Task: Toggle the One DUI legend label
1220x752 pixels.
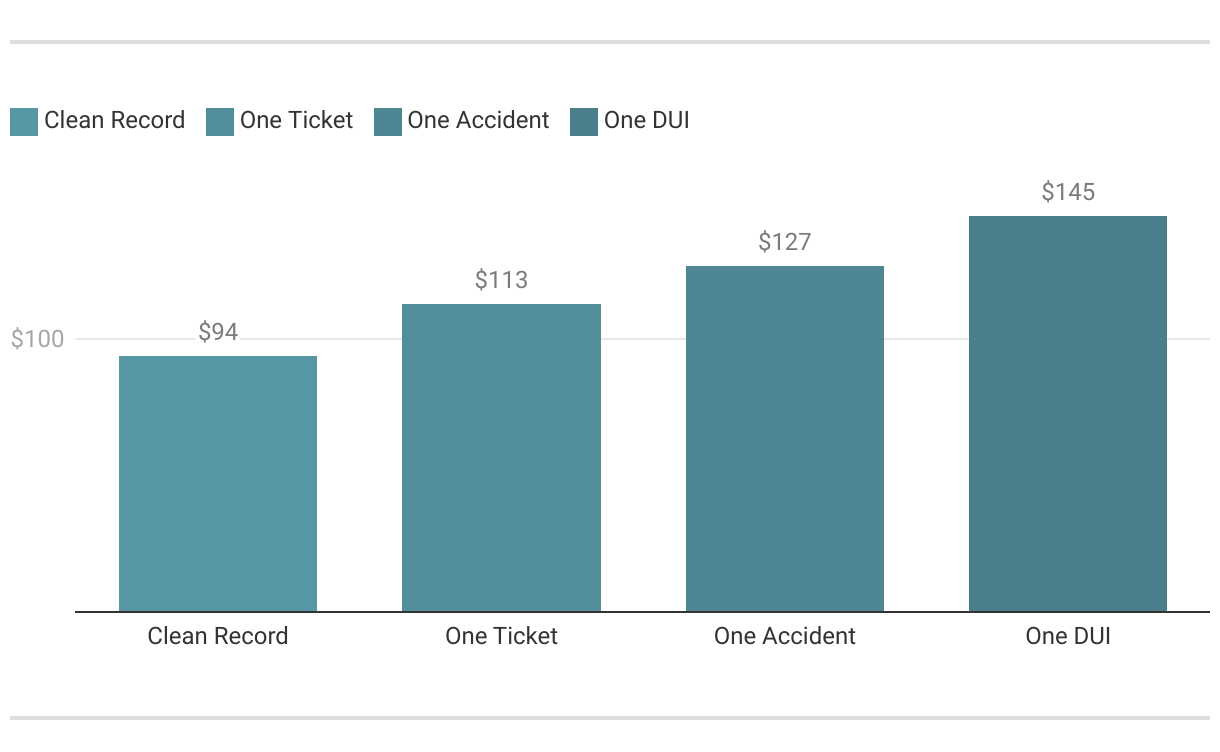Action: [647, 121]
